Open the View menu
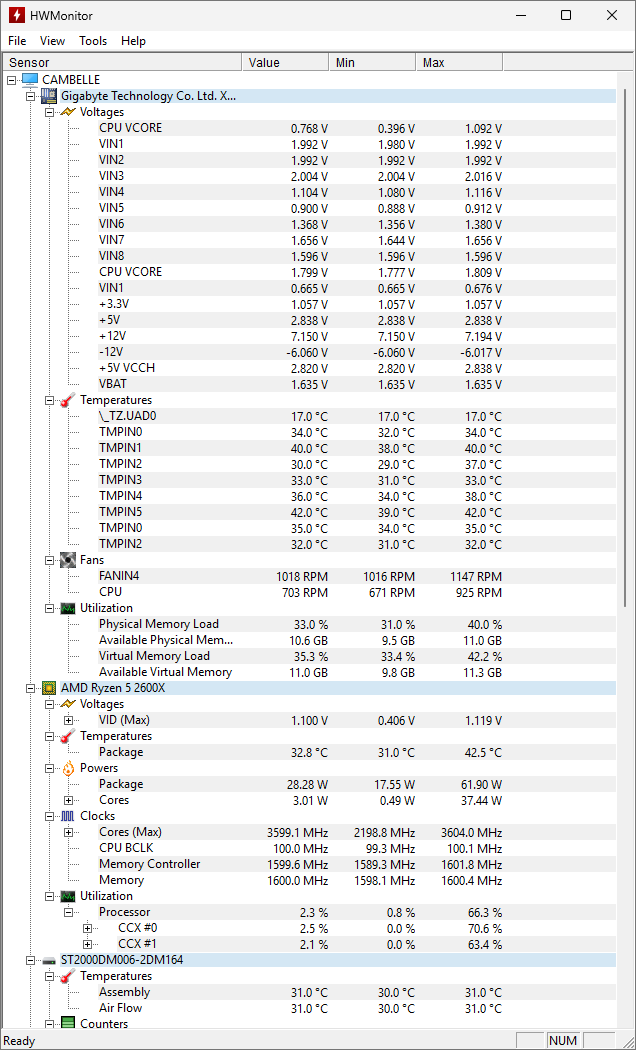636x1050 pixels. point(52,41)
